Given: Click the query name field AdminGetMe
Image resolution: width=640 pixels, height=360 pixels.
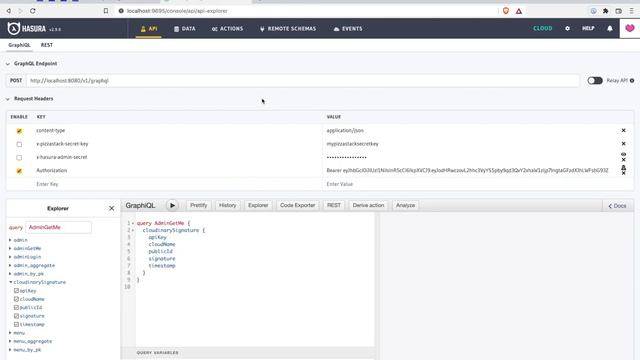Looking at the screenshot, I should pyautogui.click(x=58, y=227).
